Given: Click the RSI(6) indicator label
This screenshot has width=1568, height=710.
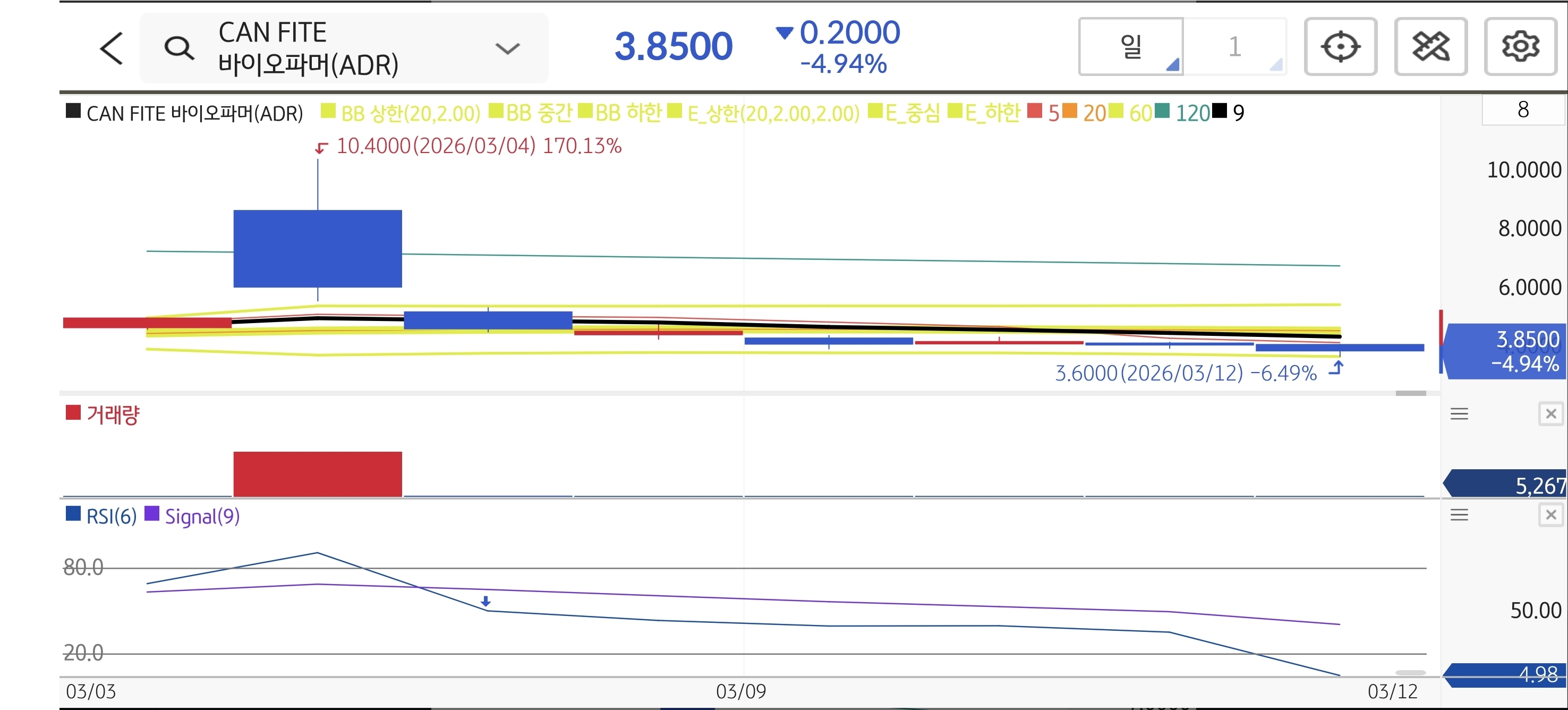Looking at the screenshot, I should point(111,517).
